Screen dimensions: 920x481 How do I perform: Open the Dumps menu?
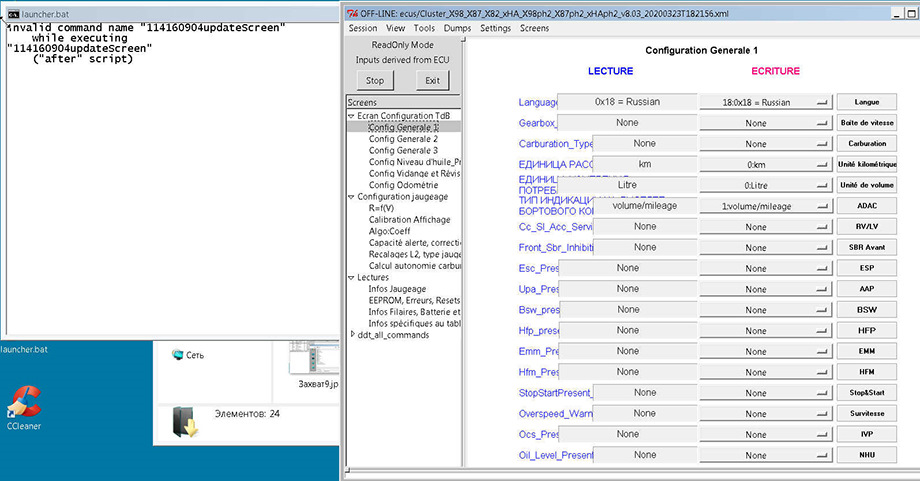(457, 28)
